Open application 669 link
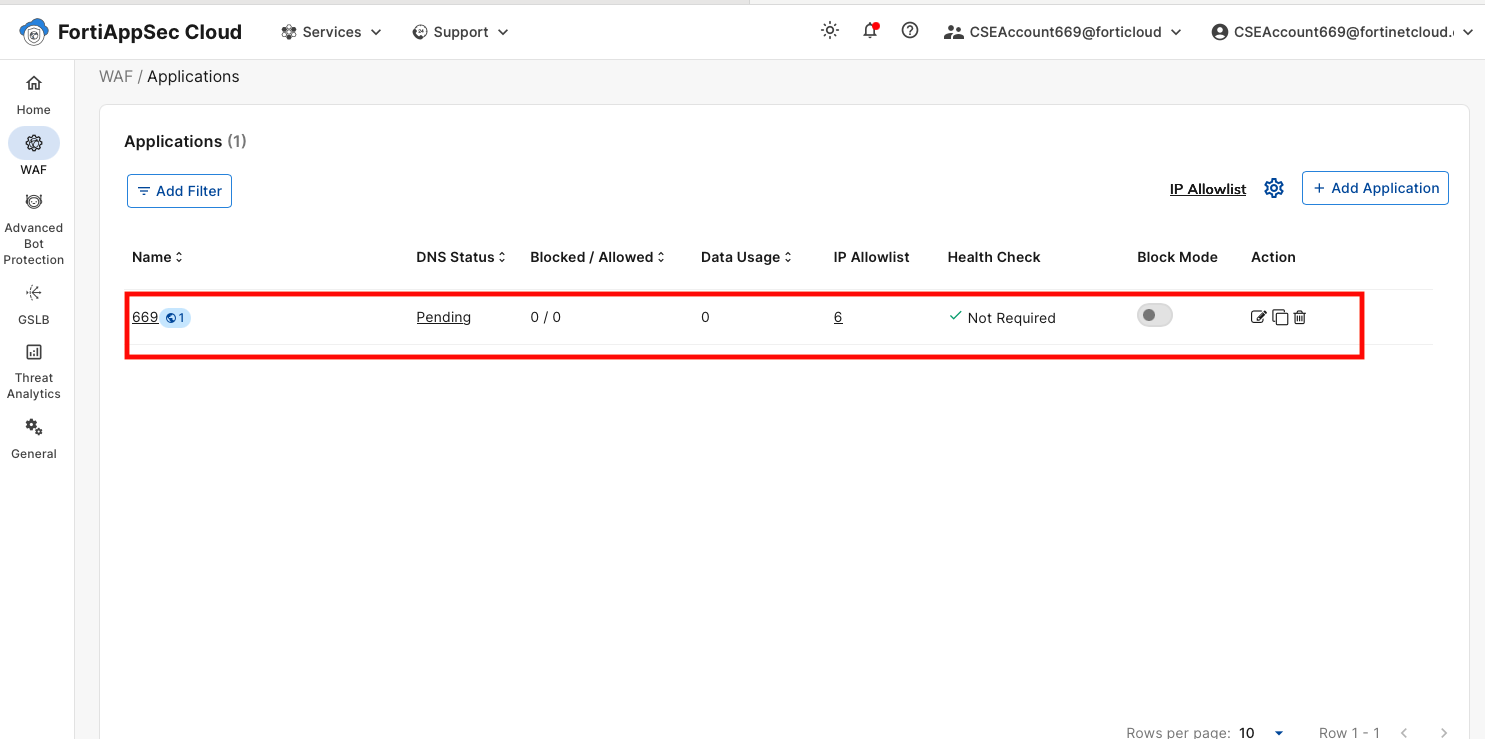The height and width of the screenshot is (739, 1485). (x=145, y=317)
